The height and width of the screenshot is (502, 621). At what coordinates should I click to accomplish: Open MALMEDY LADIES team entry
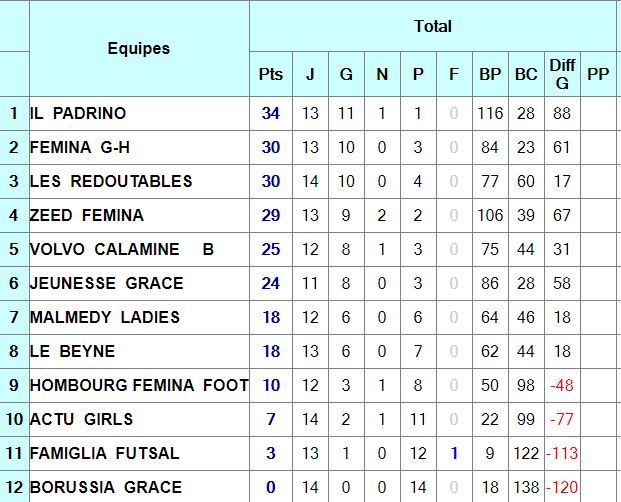click(x=105, y=318)
